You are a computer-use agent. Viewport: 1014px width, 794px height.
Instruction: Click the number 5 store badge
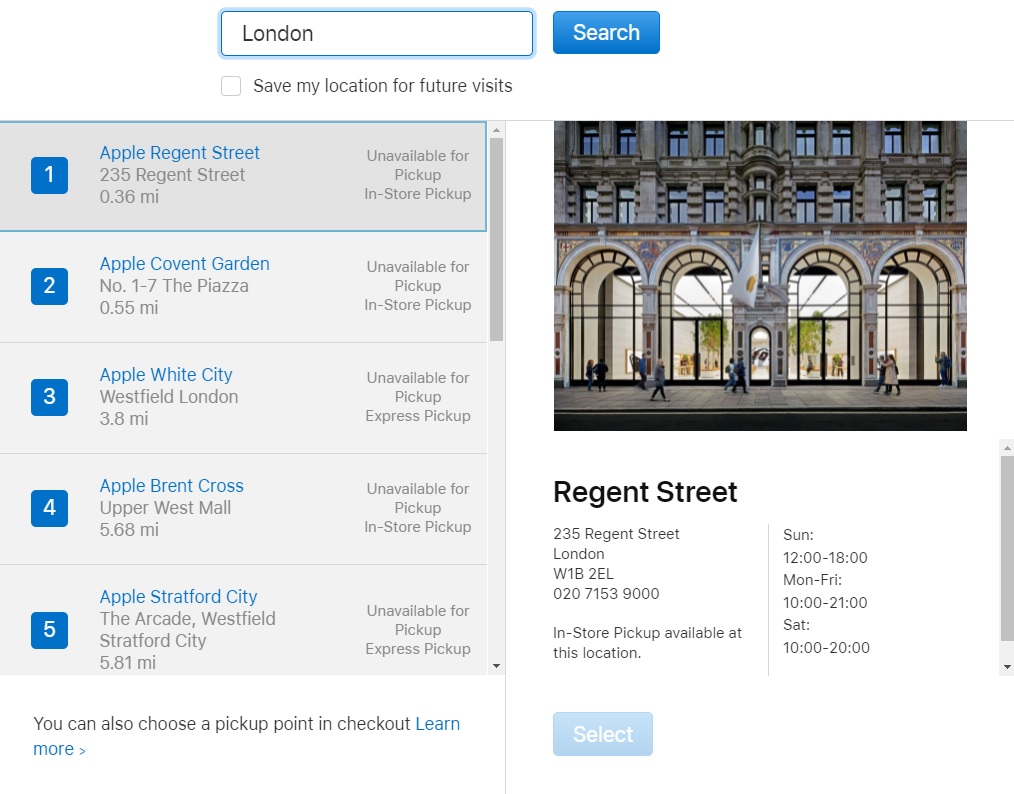(x=49, y=630)
